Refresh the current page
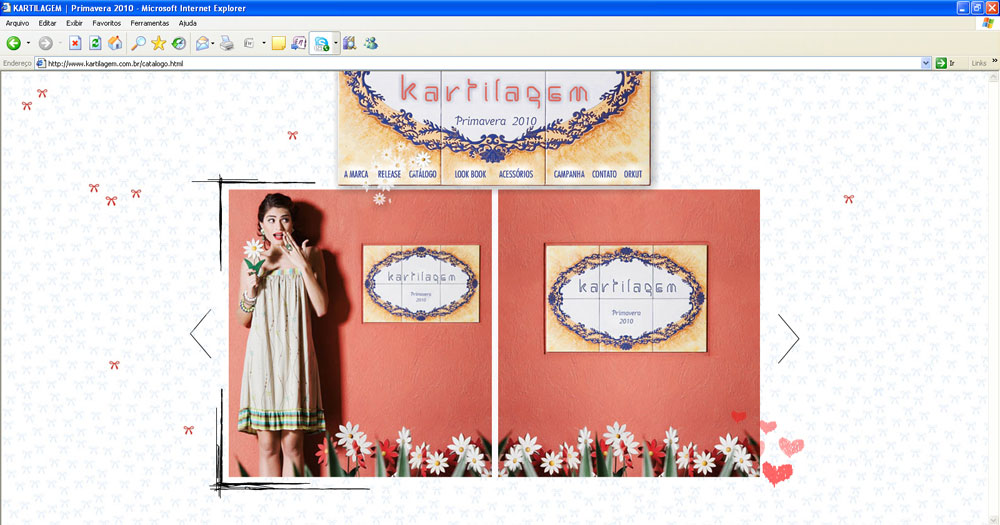1000x525 pixels. pyautogui.click(x=95, y=43)
